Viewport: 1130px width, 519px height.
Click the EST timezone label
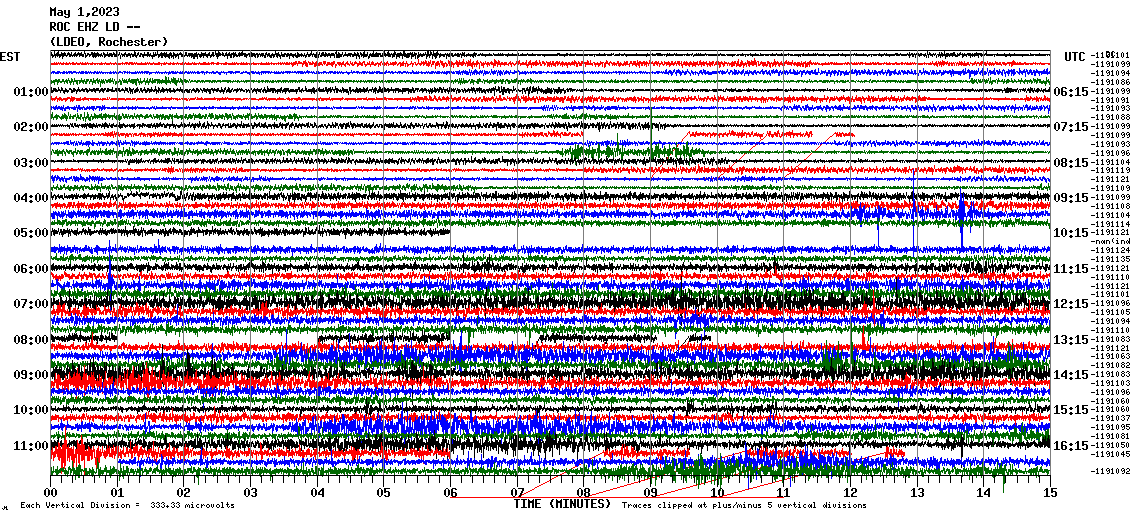point(10,57)
